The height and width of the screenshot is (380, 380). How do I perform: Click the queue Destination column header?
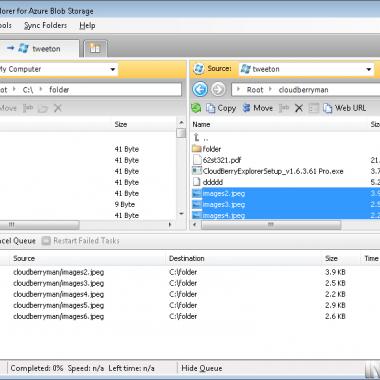[x=187, y=258]
